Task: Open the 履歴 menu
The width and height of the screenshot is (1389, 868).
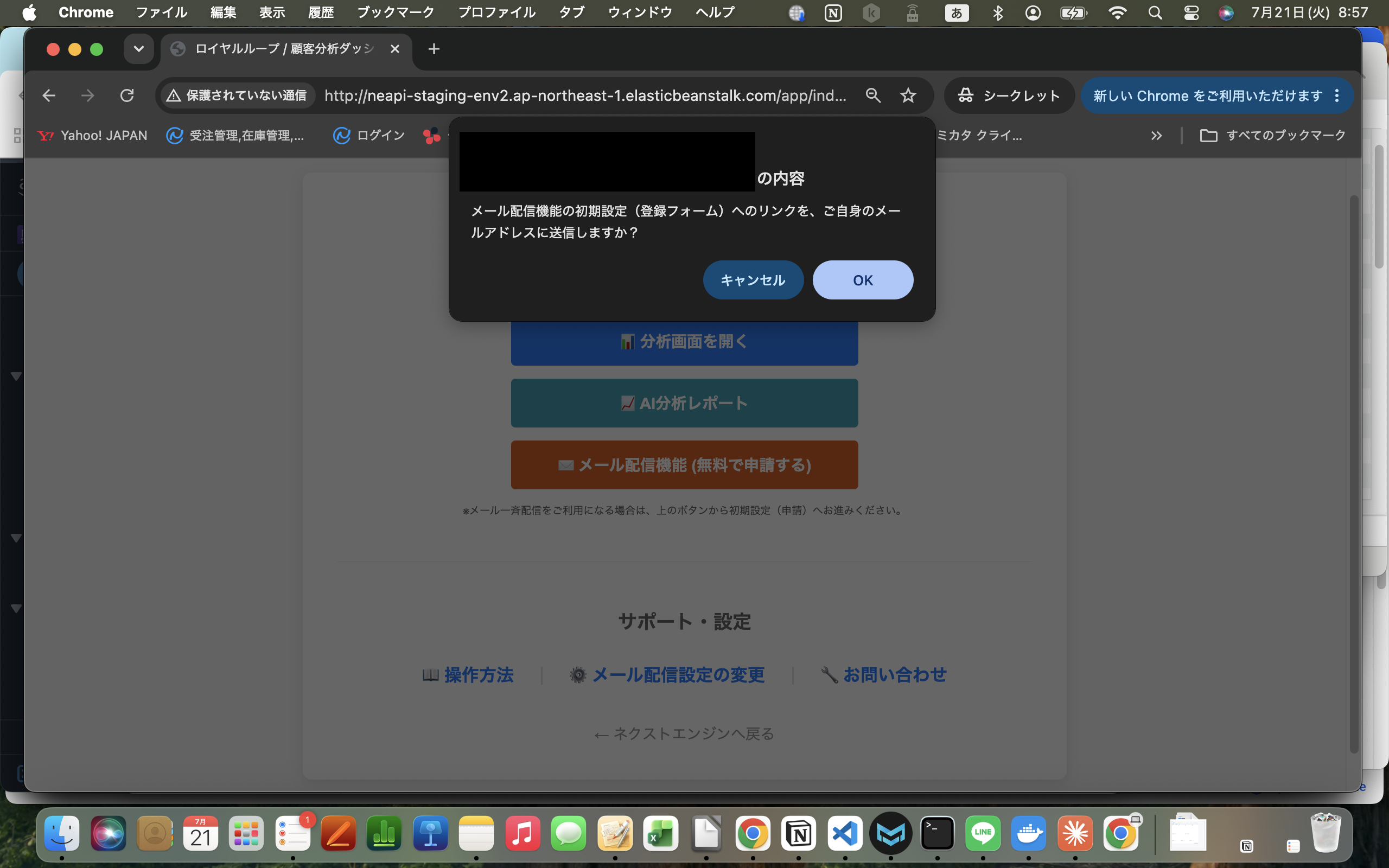Action: (321, 12)
